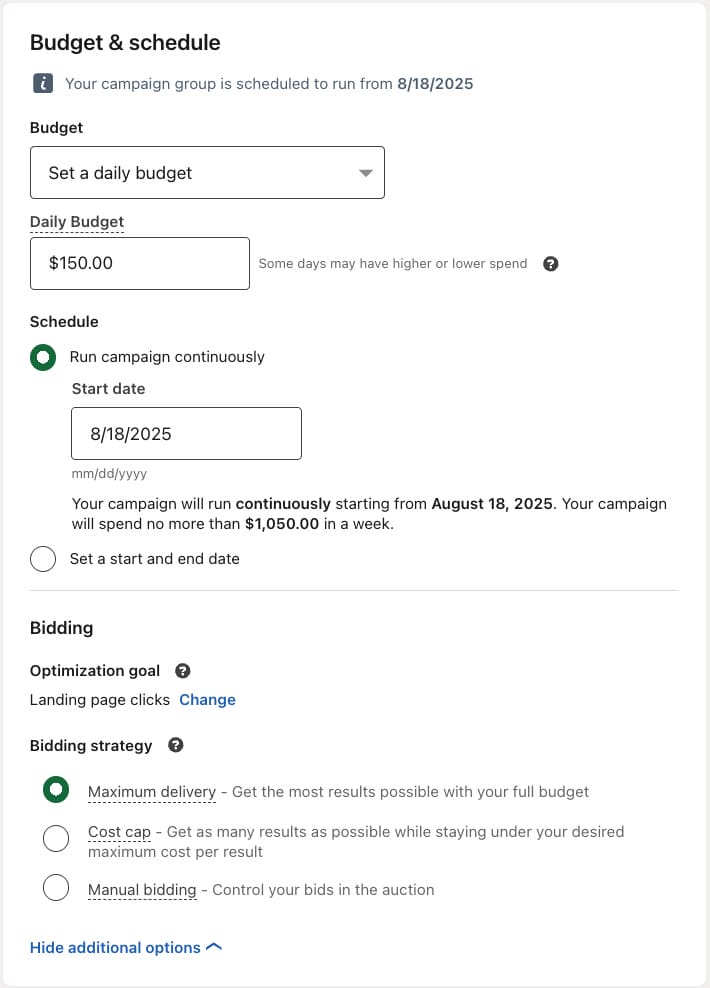Click the dropdown arrow on 'Set a daily budget'
Image resolution: width=710 pixels, height=988 pixels.
[365, 172]
